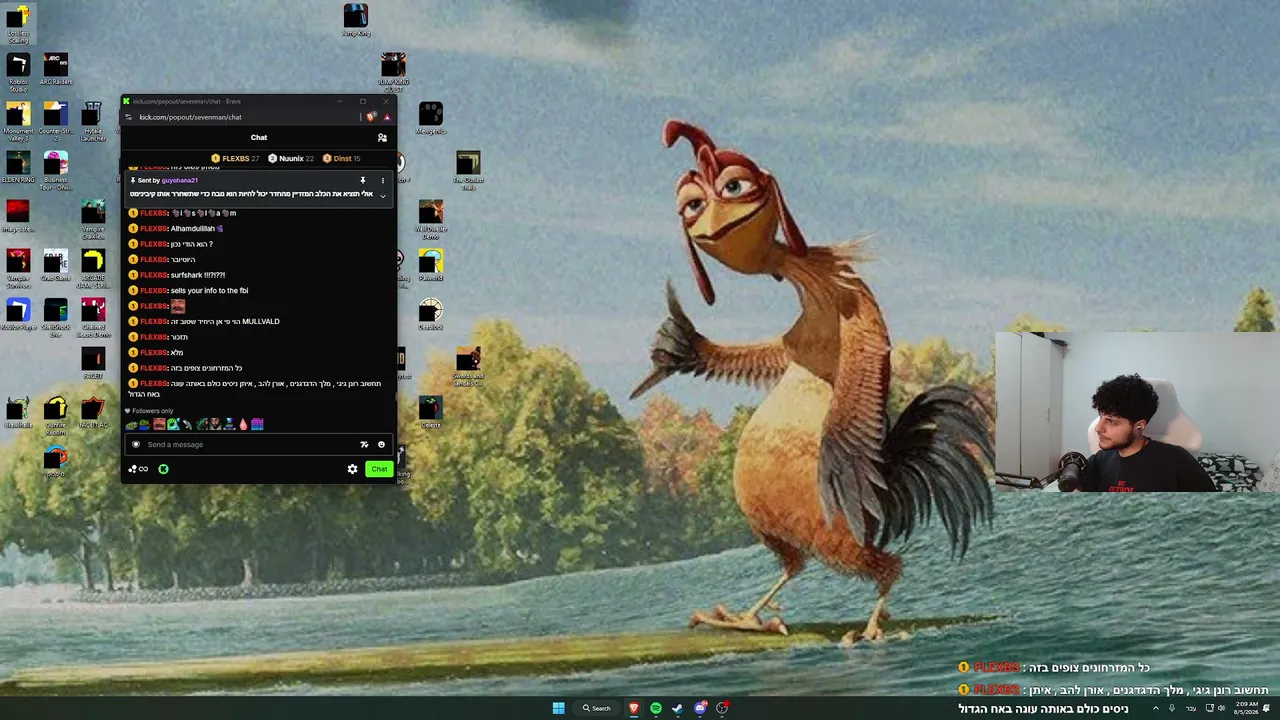This screenshot has width=1280, height=720.
Task: Click the message 'sells your info to the fbi'
Action: [x=209, y=291]
